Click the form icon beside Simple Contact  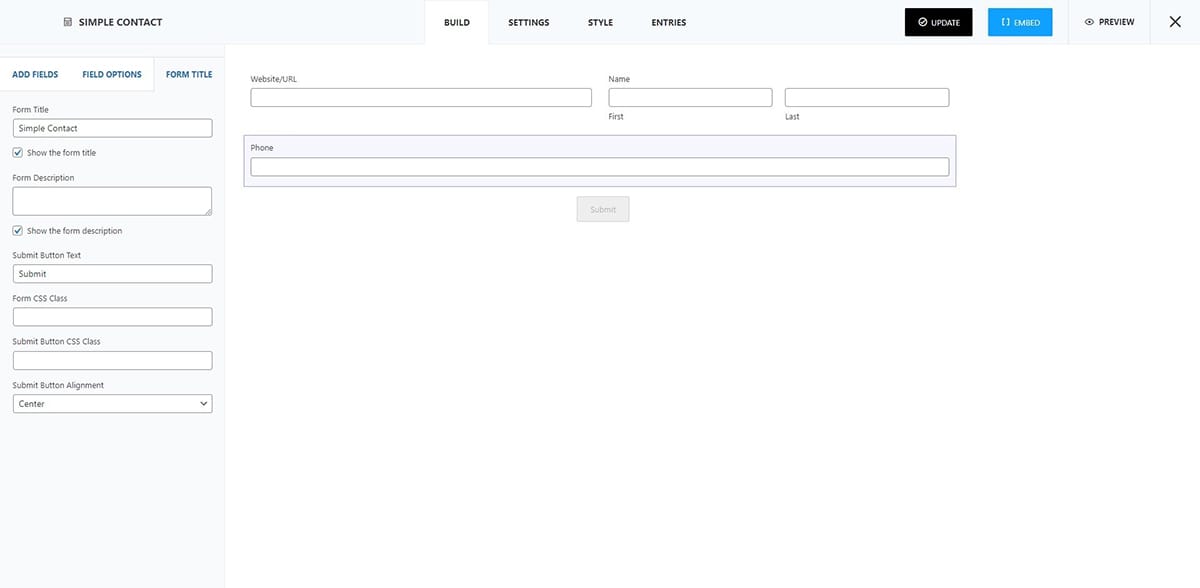[68, 22]
